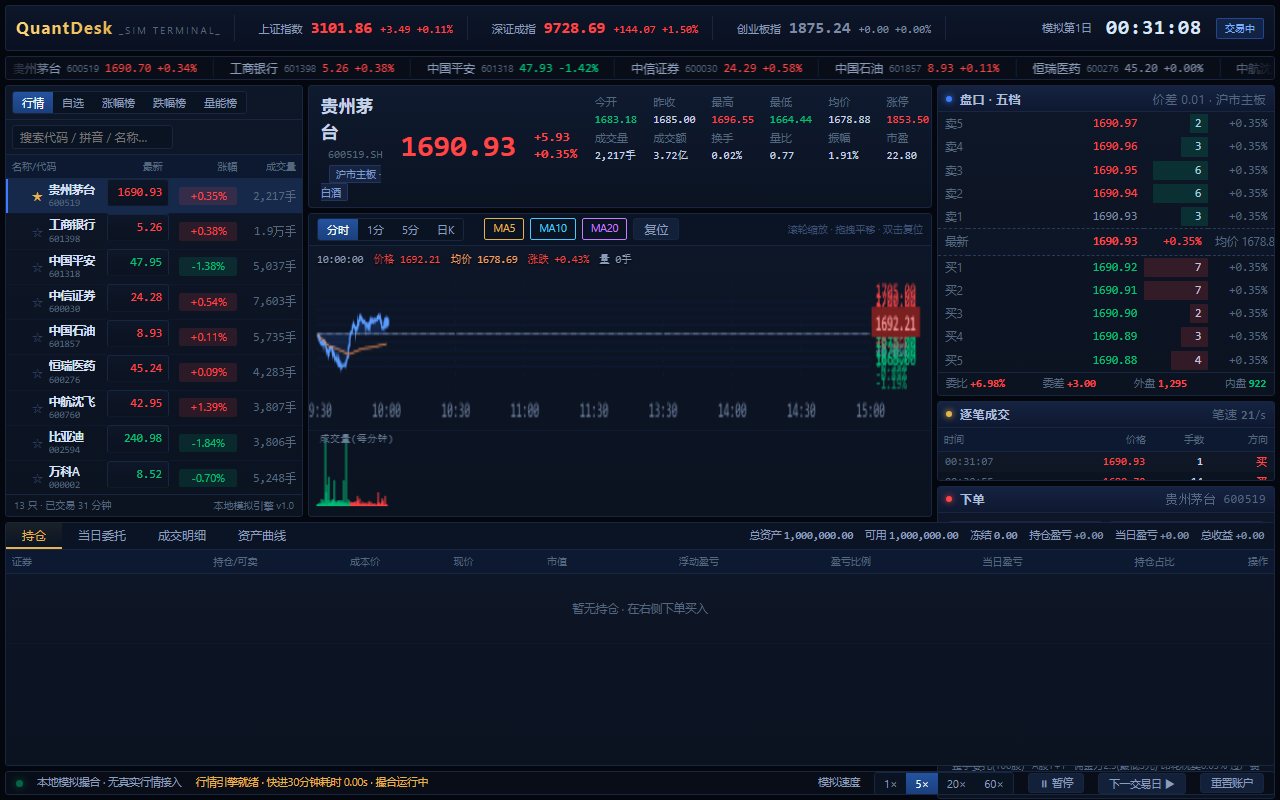Select the 工商银行 row in the list

pyautogui.click(x=154, y=231)
